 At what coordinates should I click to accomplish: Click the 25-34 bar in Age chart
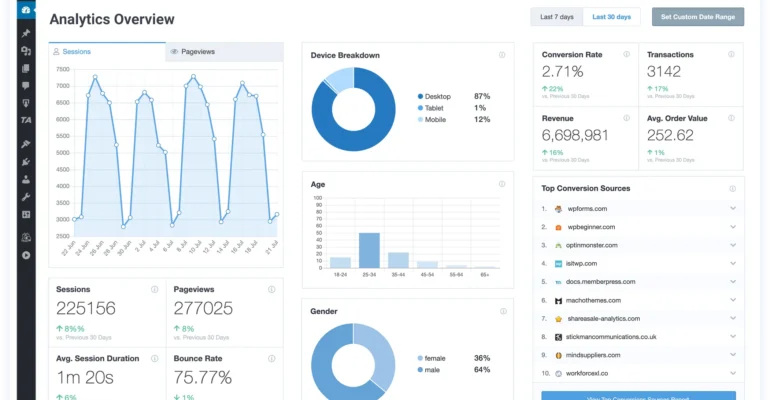click(369, 250)
